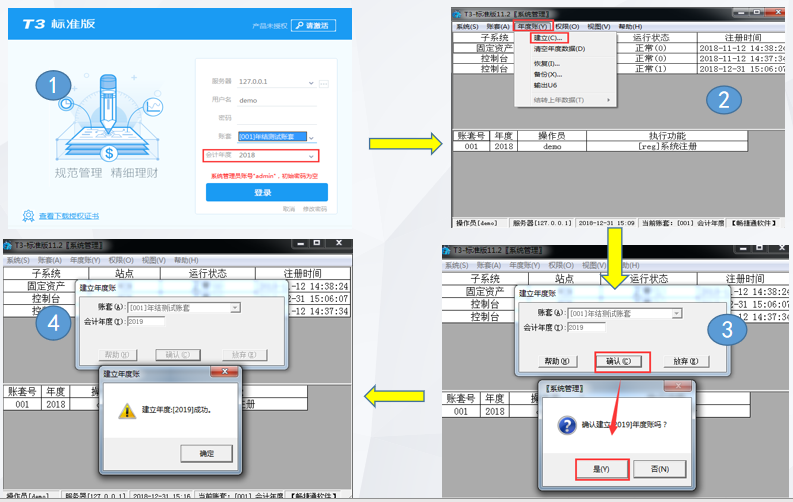This screenshot has width=793, height=502.
Task: Click the 【畅捷通软件】 entry in the 15:09 status bar
Action: point(754,223)
